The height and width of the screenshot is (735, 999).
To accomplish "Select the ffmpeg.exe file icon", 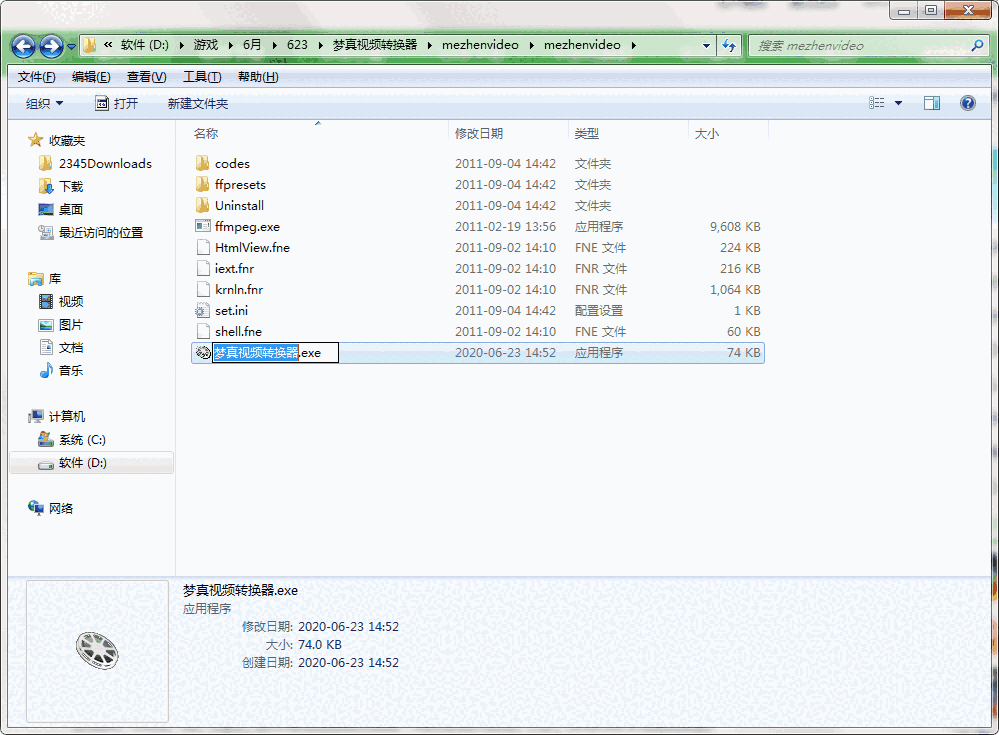I will pyautogui.click(x=203, y=226).
